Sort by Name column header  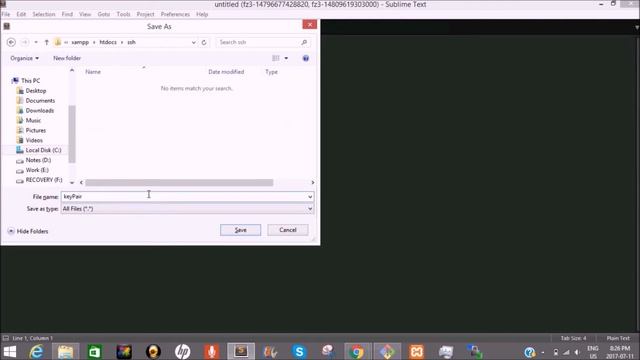[93, 72]
